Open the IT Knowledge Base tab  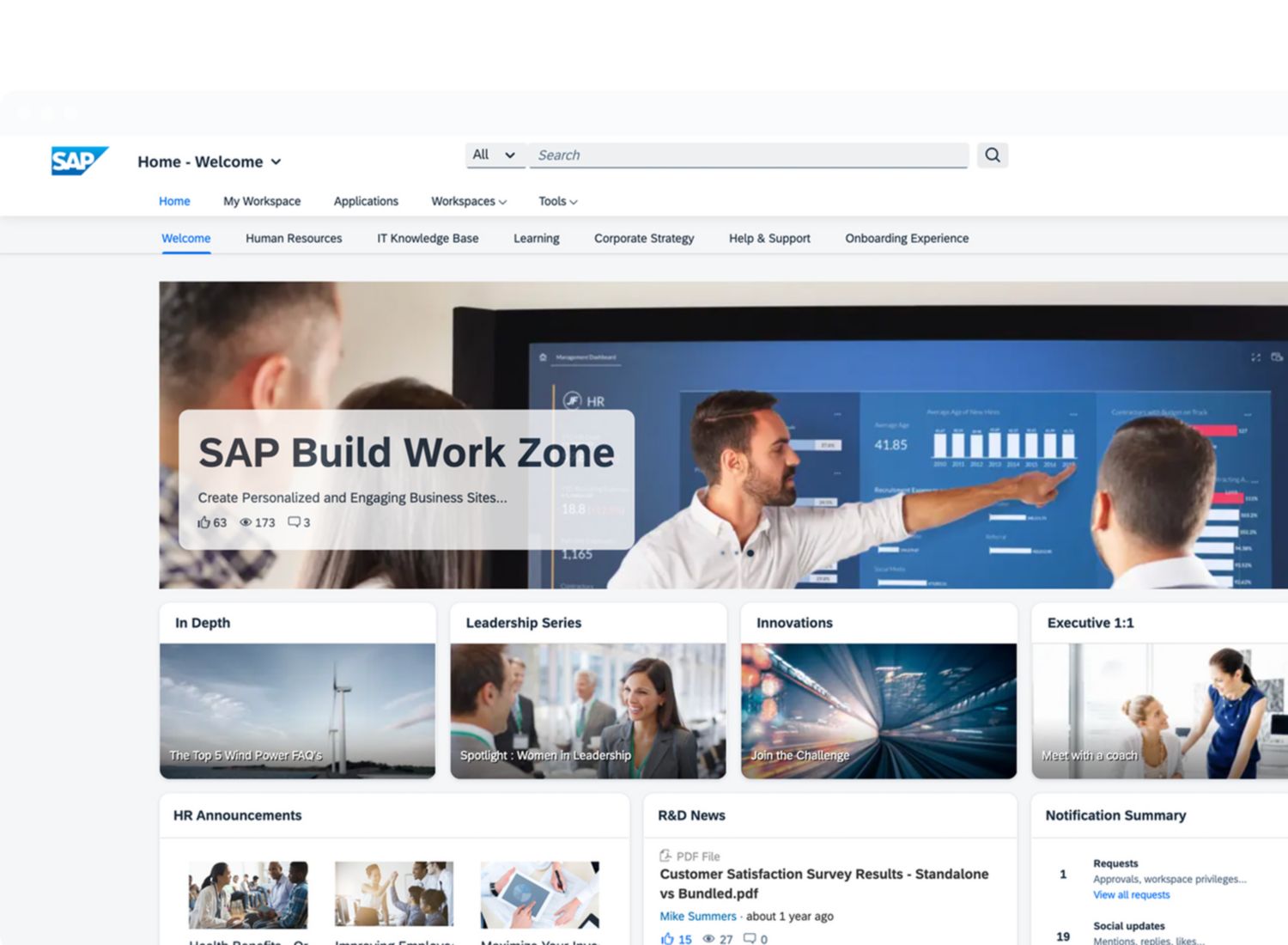428,238
